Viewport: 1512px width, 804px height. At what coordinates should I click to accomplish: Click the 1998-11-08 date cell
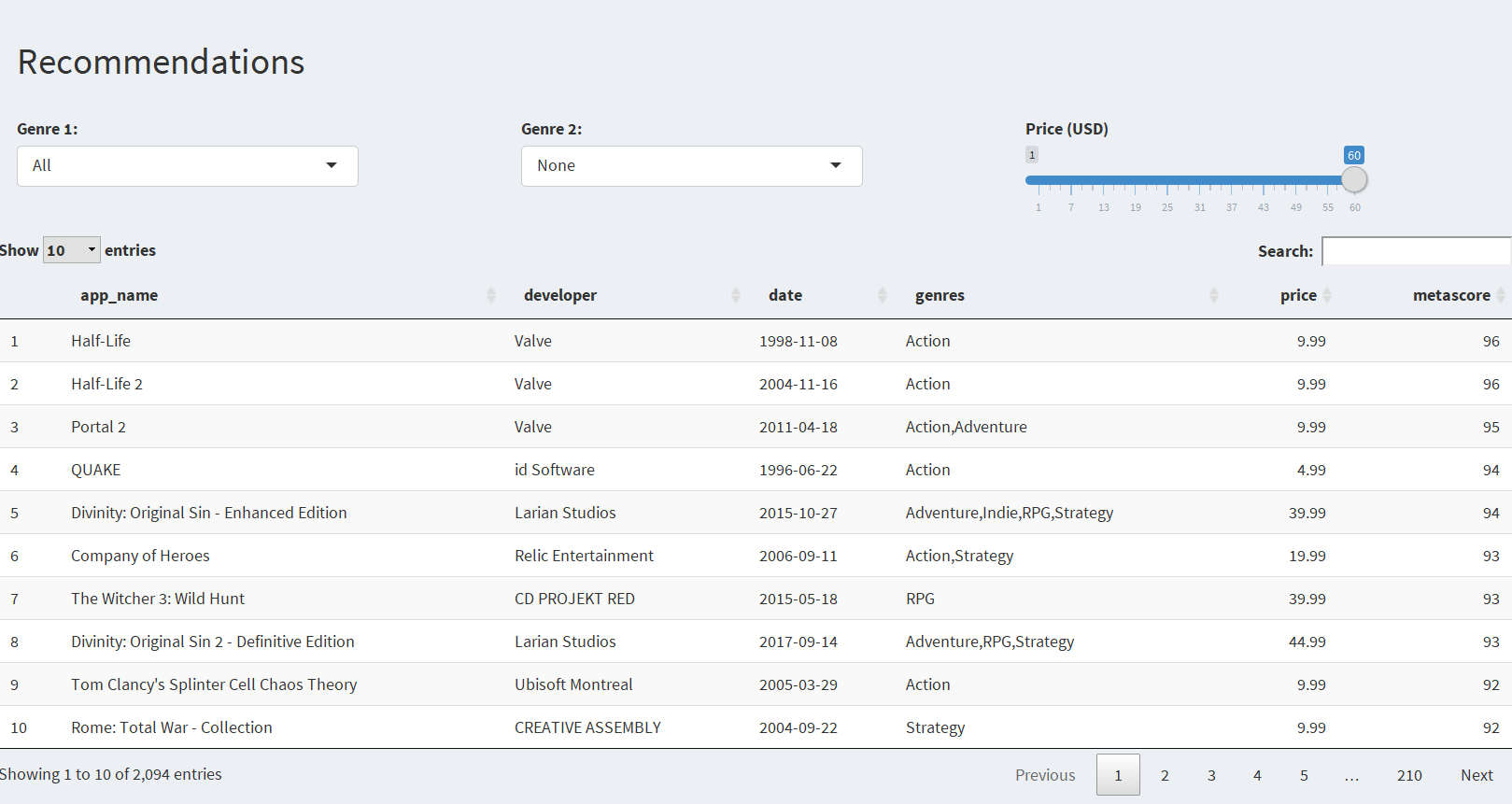[x=798, y=341]
